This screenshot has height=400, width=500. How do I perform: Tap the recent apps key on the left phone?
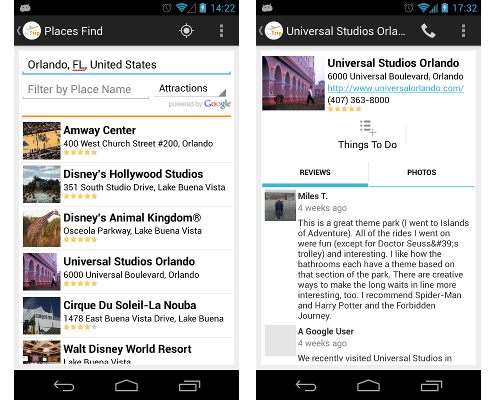point(189,386)
